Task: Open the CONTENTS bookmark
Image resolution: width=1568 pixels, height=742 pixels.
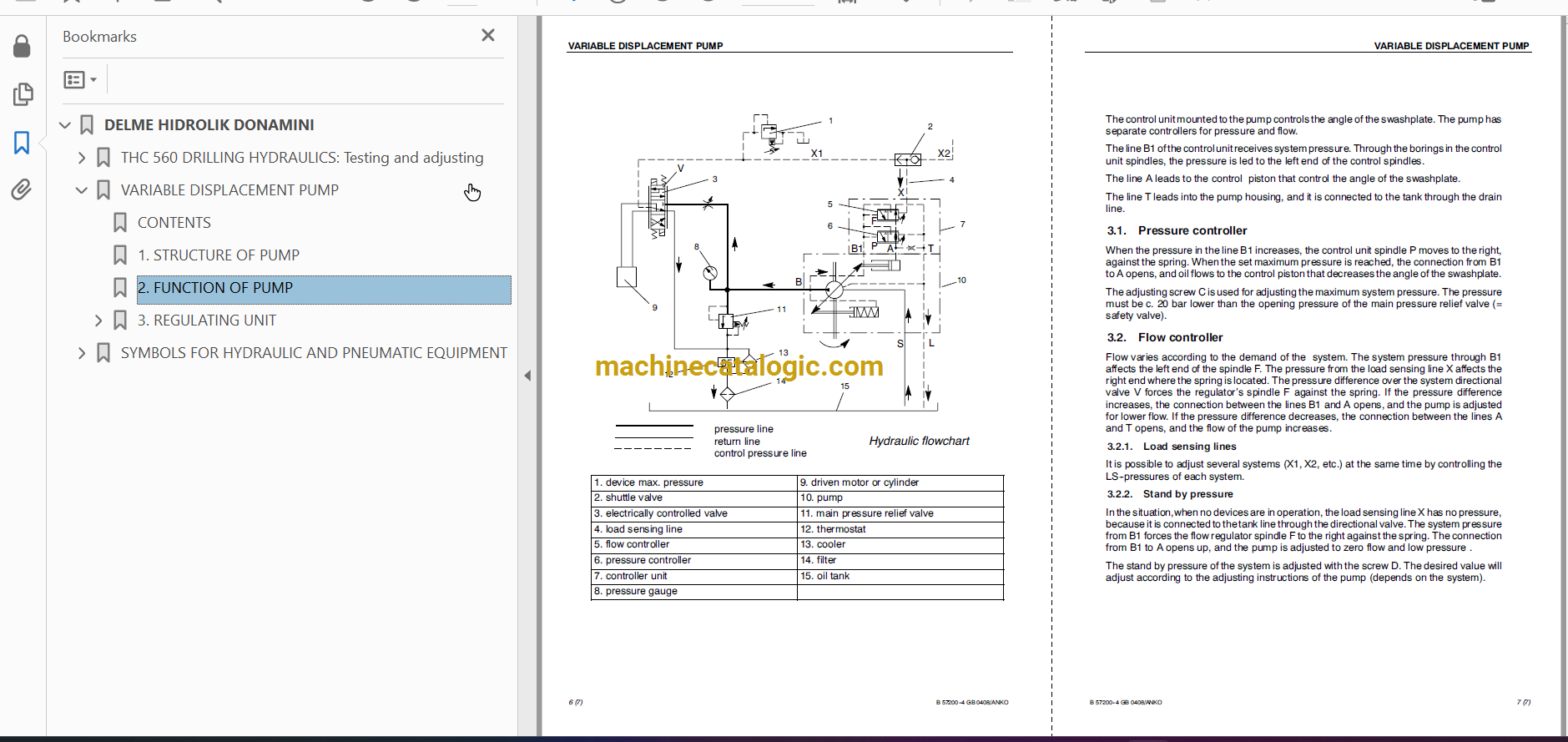Action: coord(174,223)
